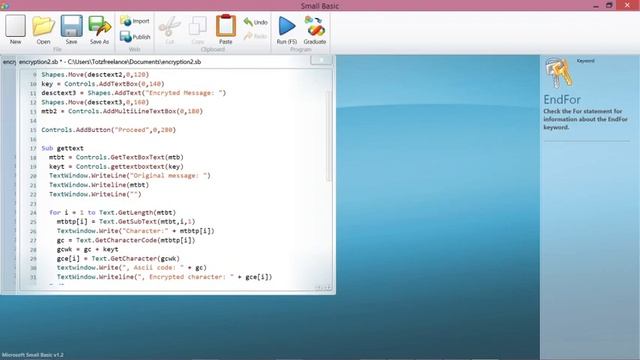Click line 'keyt = Controls.gettextboxtext(key)'
This screenshot has width=640, height=360.
(116, 167)
